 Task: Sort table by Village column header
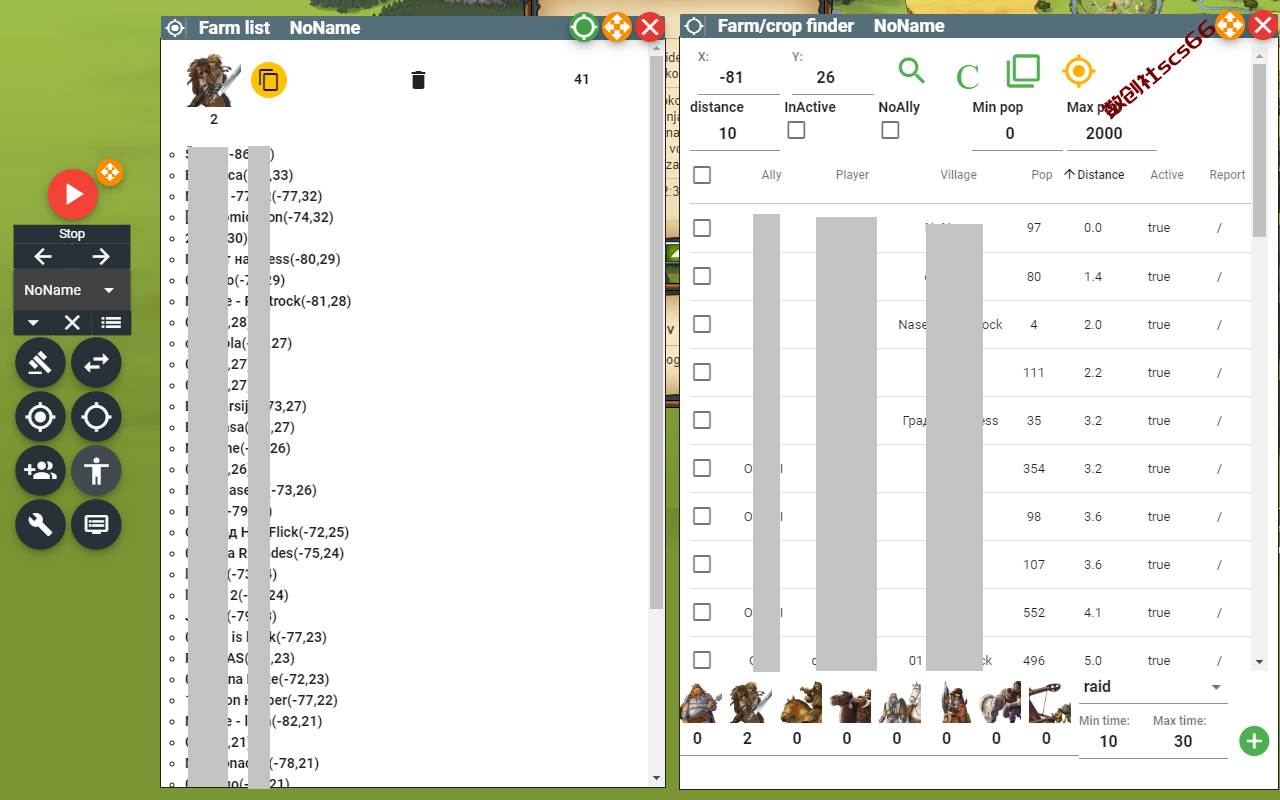(x=958, y=174)
